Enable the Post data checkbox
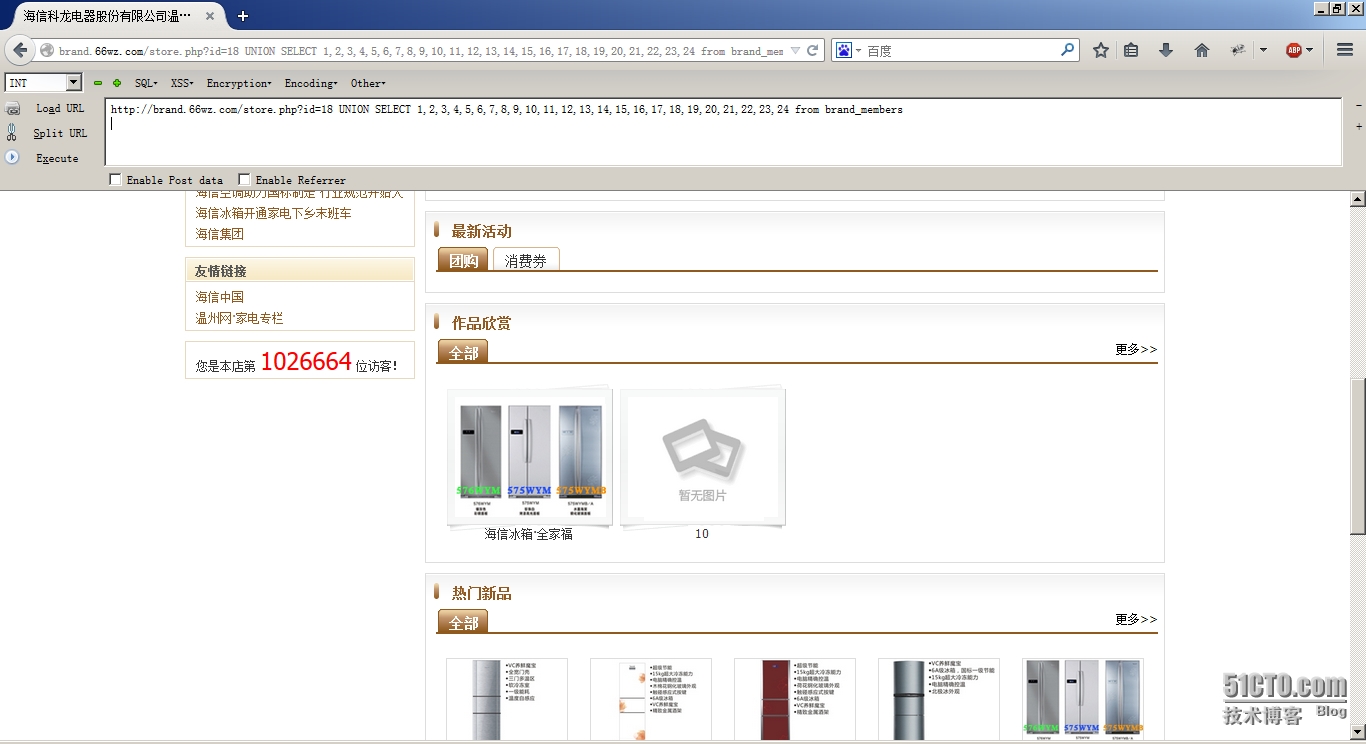The height and width of the screenshot is (744, 1366). pyautogui.click(x=116, y=180)
